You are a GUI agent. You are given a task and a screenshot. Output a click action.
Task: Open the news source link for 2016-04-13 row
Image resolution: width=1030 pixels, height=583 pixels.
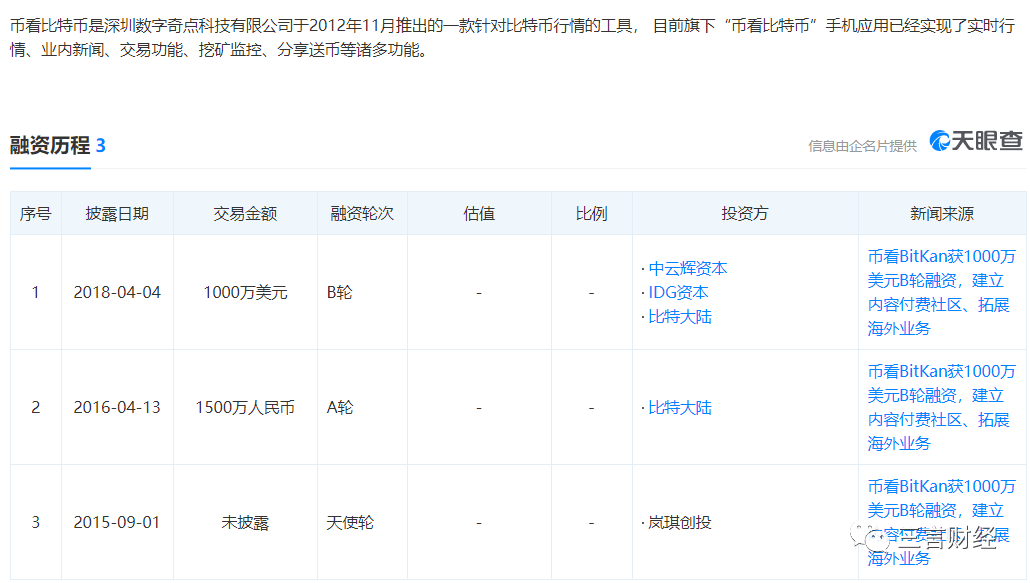pyautogui.click(x=941, y=407)
